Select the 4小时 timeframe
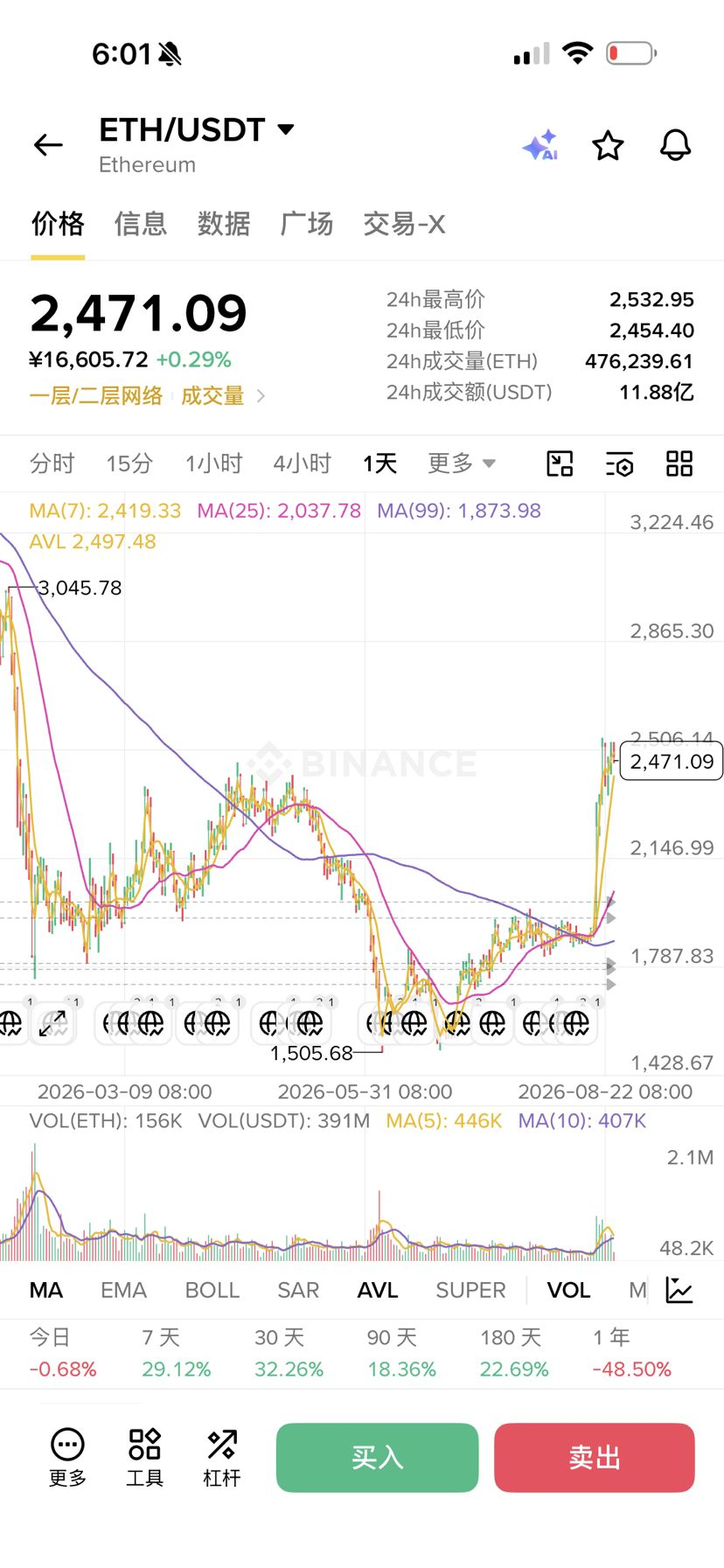The image size is (724, 1568). coord(303,463)
